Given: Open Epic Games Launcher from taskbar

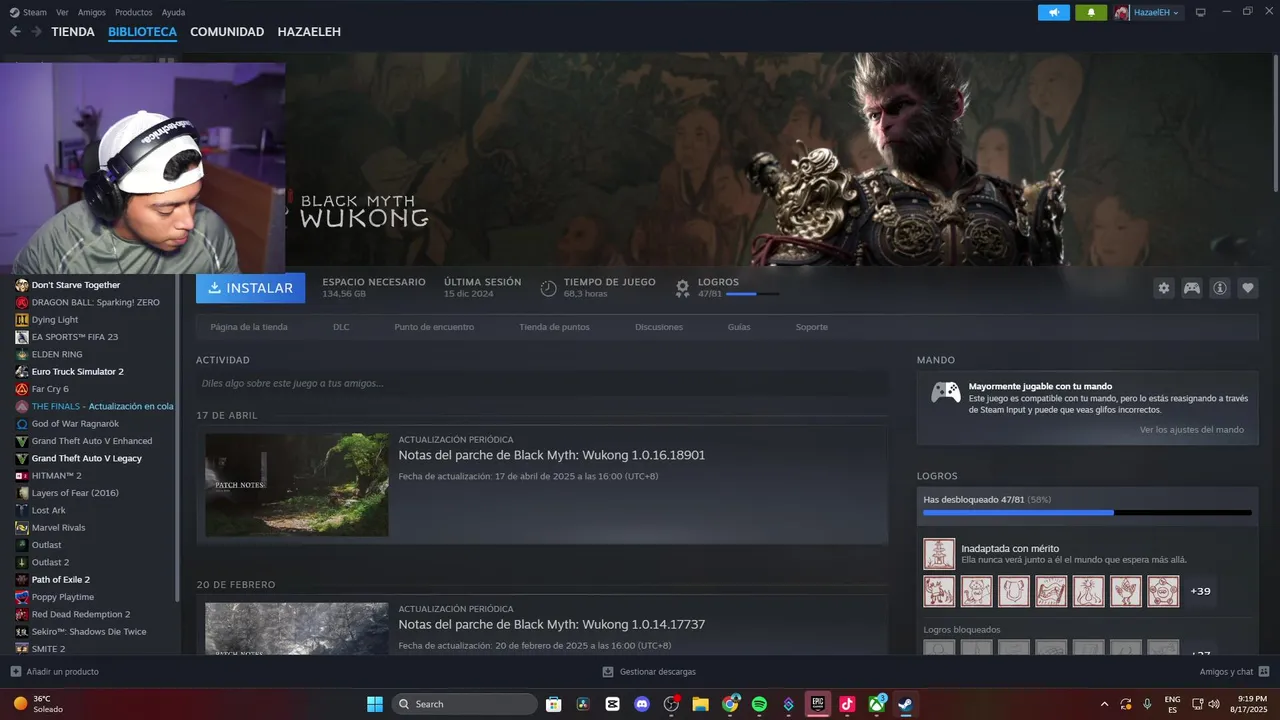Looking at the screenshot, I should point(818,704).
